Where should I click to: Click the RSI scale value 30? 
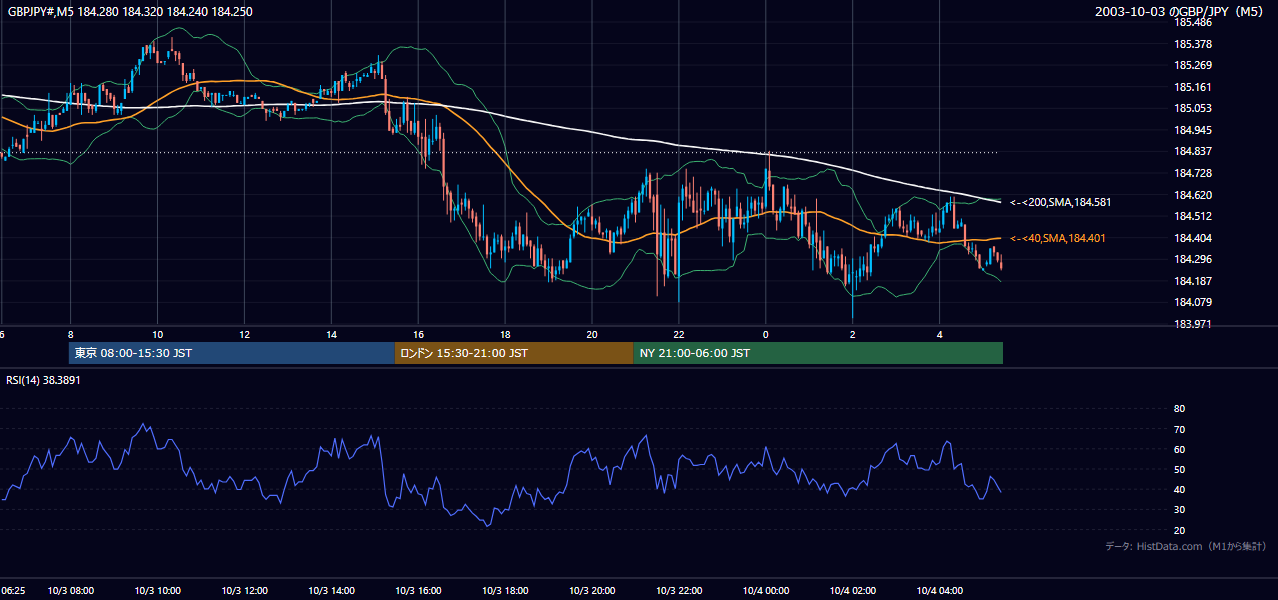1180,510
